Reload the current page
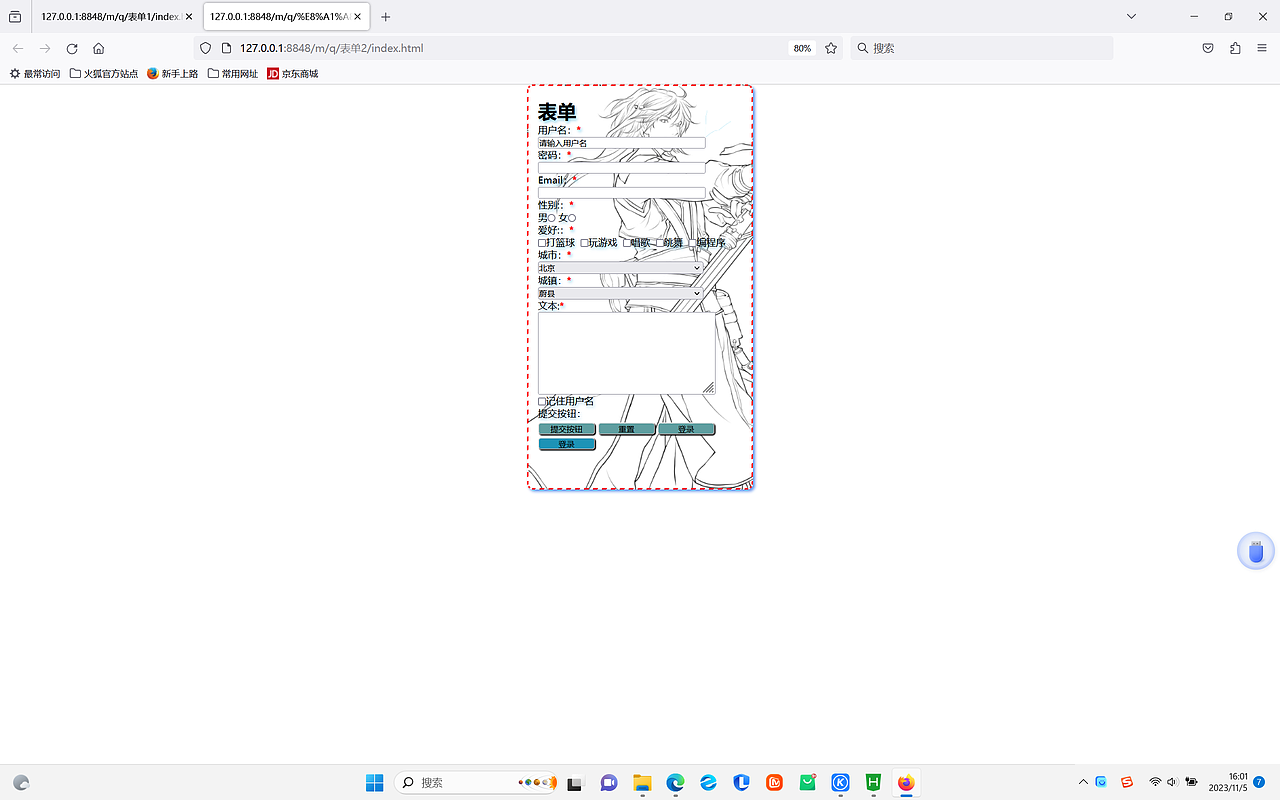The height and width of the screenshot is (800, 1280). point(70,47)
